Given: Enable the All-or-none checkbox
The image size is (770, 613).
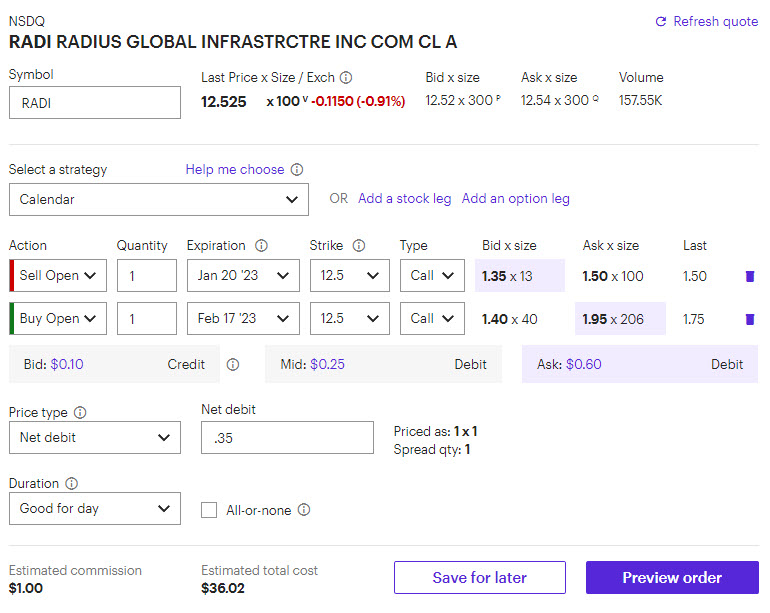Looking at the screenshot, I should [209, 510].
